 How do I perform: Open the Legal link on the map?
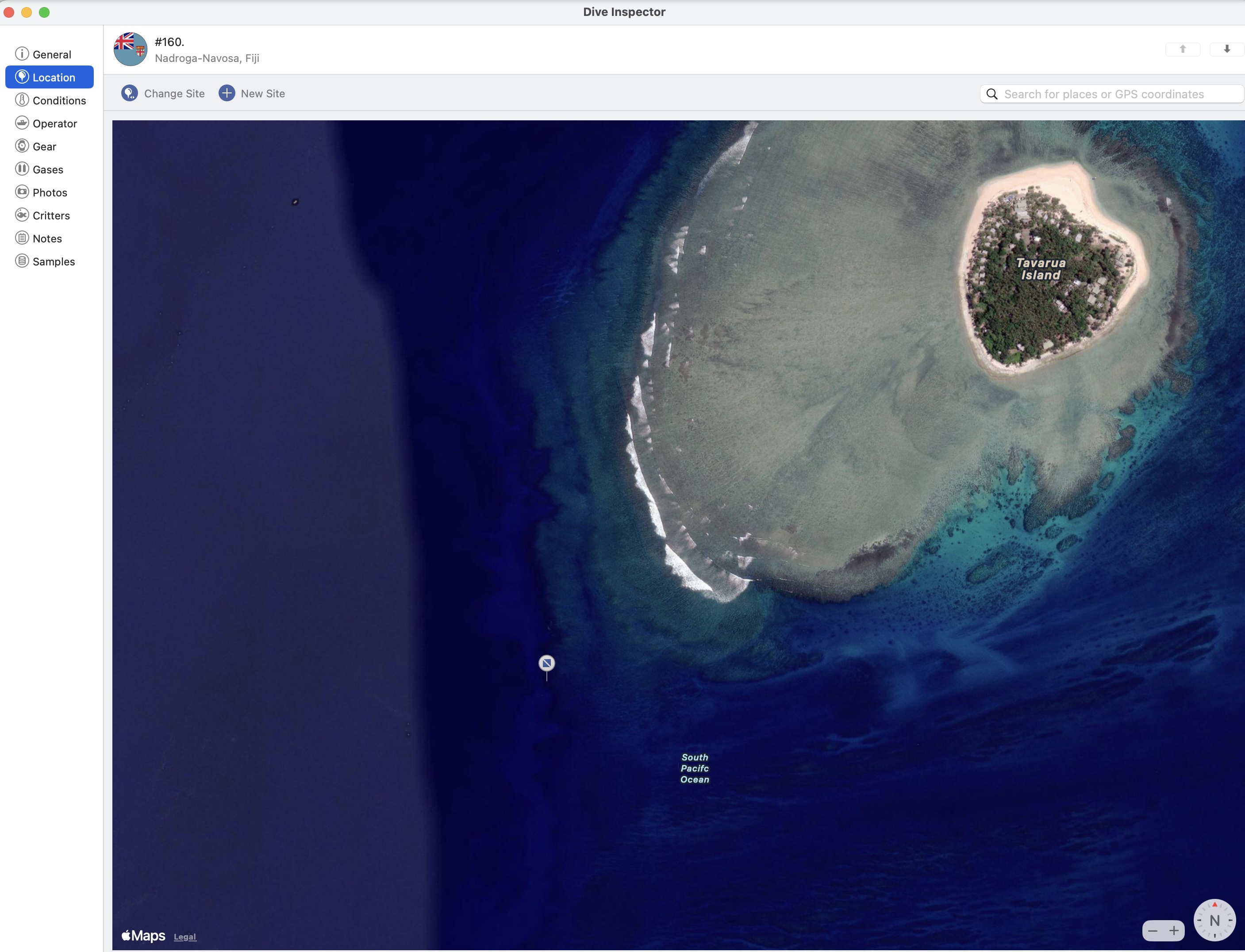(185, 937)
